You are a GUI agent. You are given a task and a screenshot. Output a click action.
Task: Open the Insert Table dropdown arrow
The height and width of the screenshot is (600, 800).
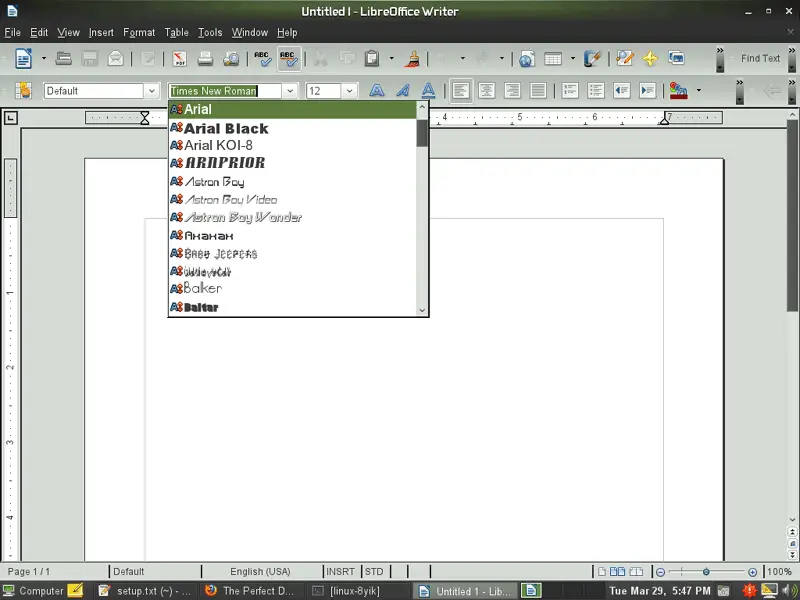571,59
